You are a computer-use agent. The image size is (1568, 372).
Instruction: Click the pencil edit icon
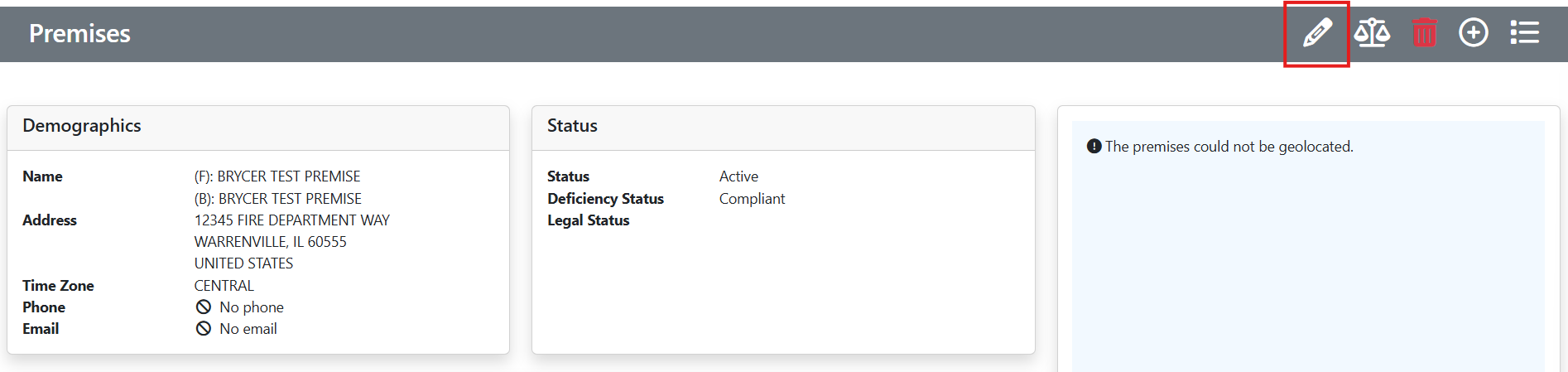click(x=1317, y=33)
